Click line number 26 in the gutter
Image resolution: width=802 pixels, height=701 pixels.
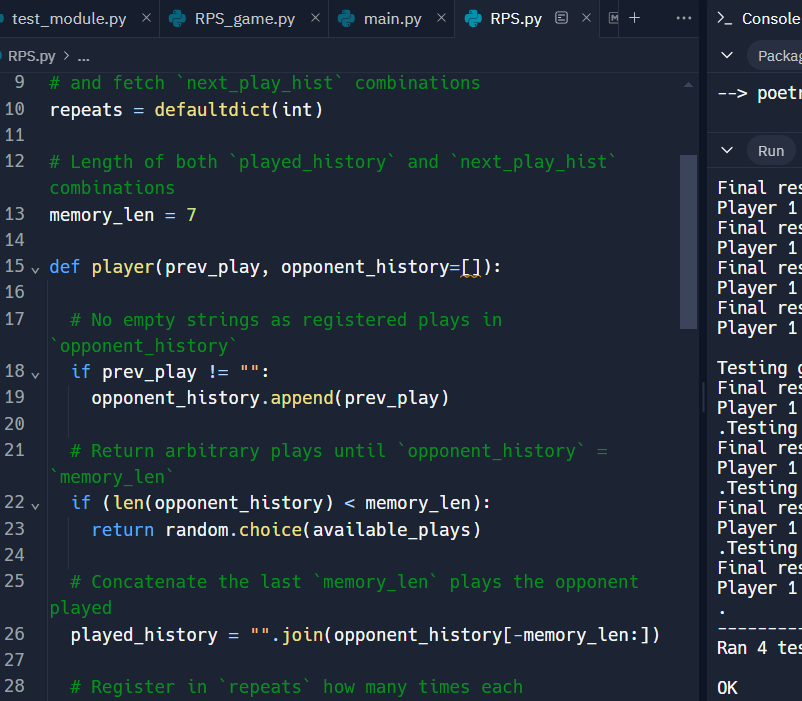(14, 634)
